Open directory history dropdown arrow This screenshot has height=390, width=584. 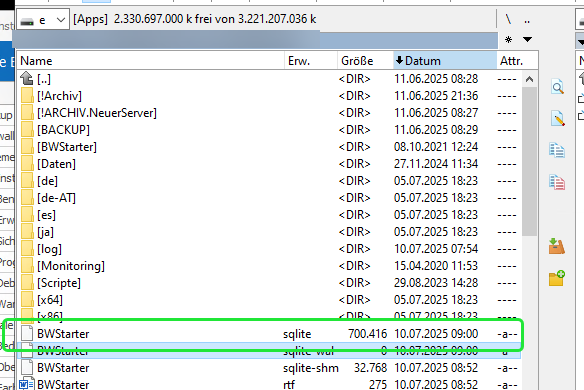tap(527, 39)
